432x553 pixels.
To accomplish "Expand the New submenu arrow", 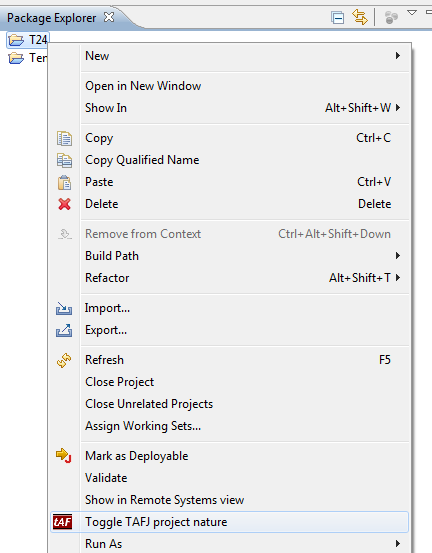I will 398,56.
